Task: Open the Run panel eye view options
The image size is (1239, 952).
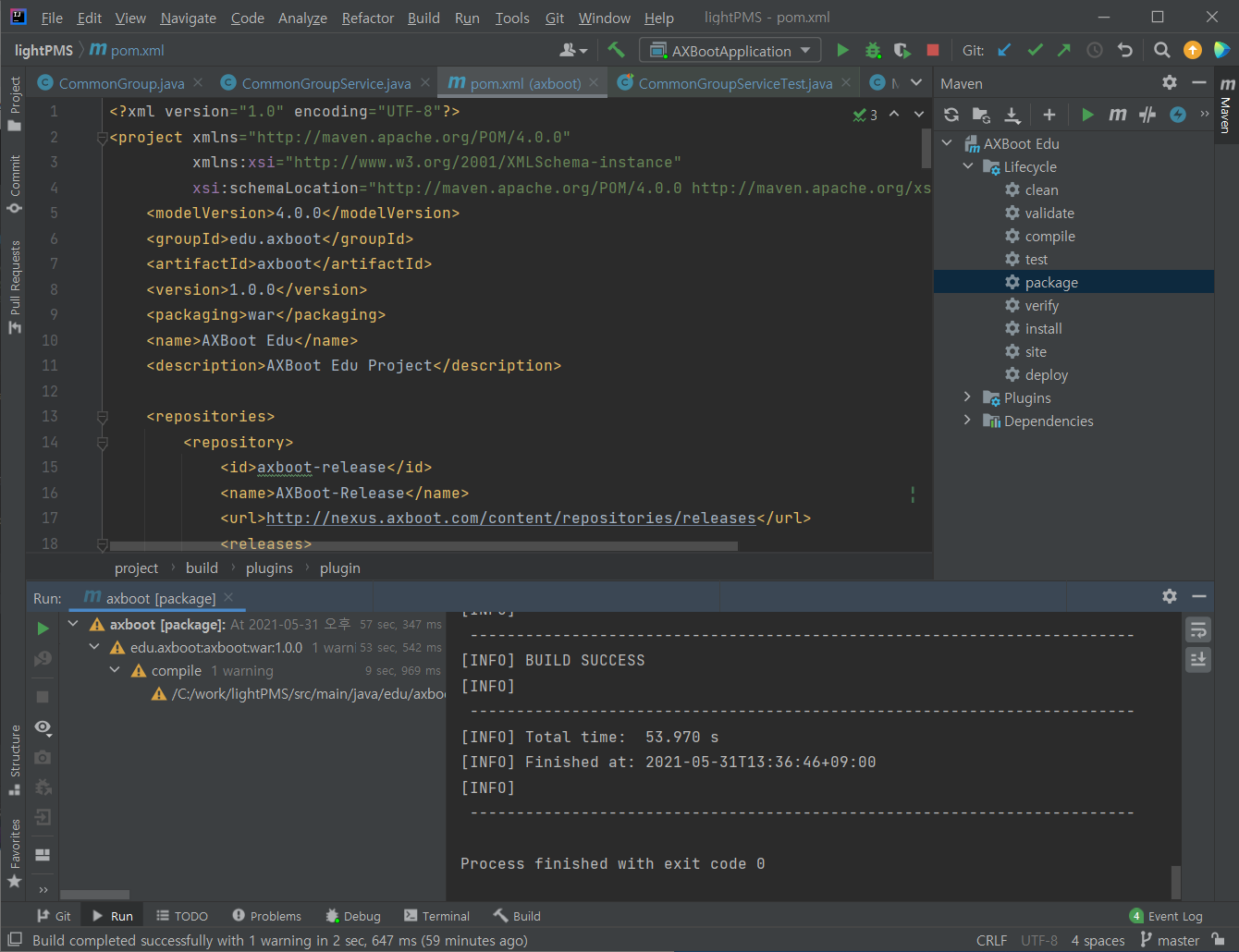Action: 43,727
